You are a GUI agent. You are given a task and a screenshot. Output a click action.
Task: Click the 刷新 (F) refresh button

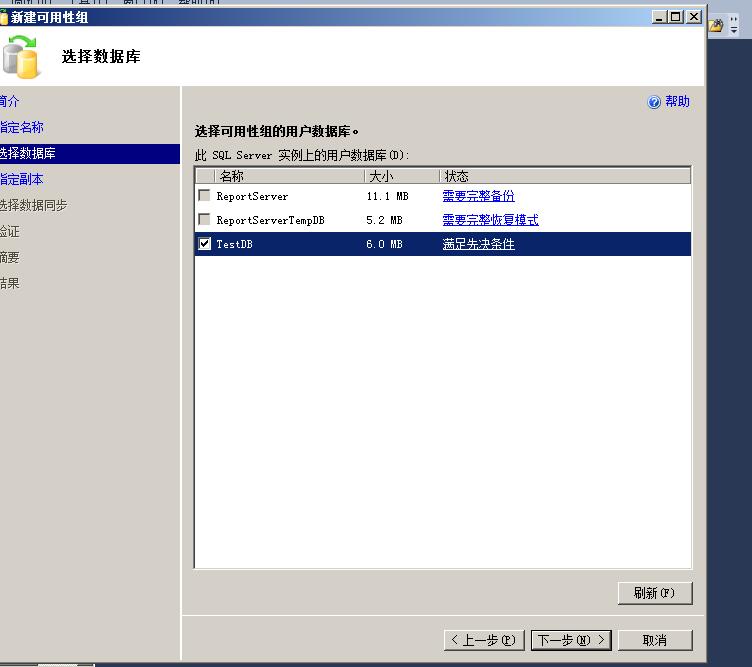click(x=655, y=593)
